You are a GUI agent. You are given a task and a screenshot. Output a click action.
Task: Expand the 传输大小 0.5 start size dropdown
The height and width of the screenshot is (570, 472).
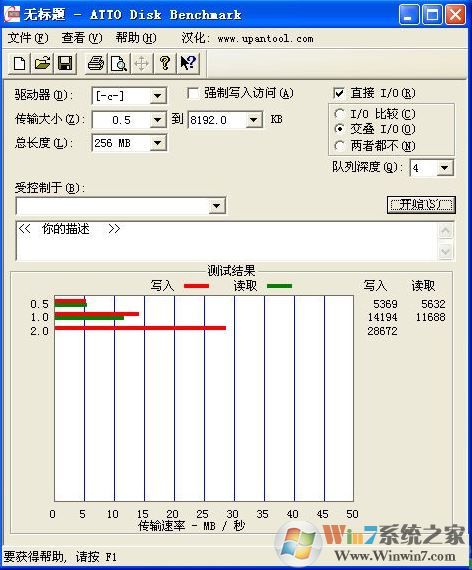pyautogui.click(x=157, y=120)
